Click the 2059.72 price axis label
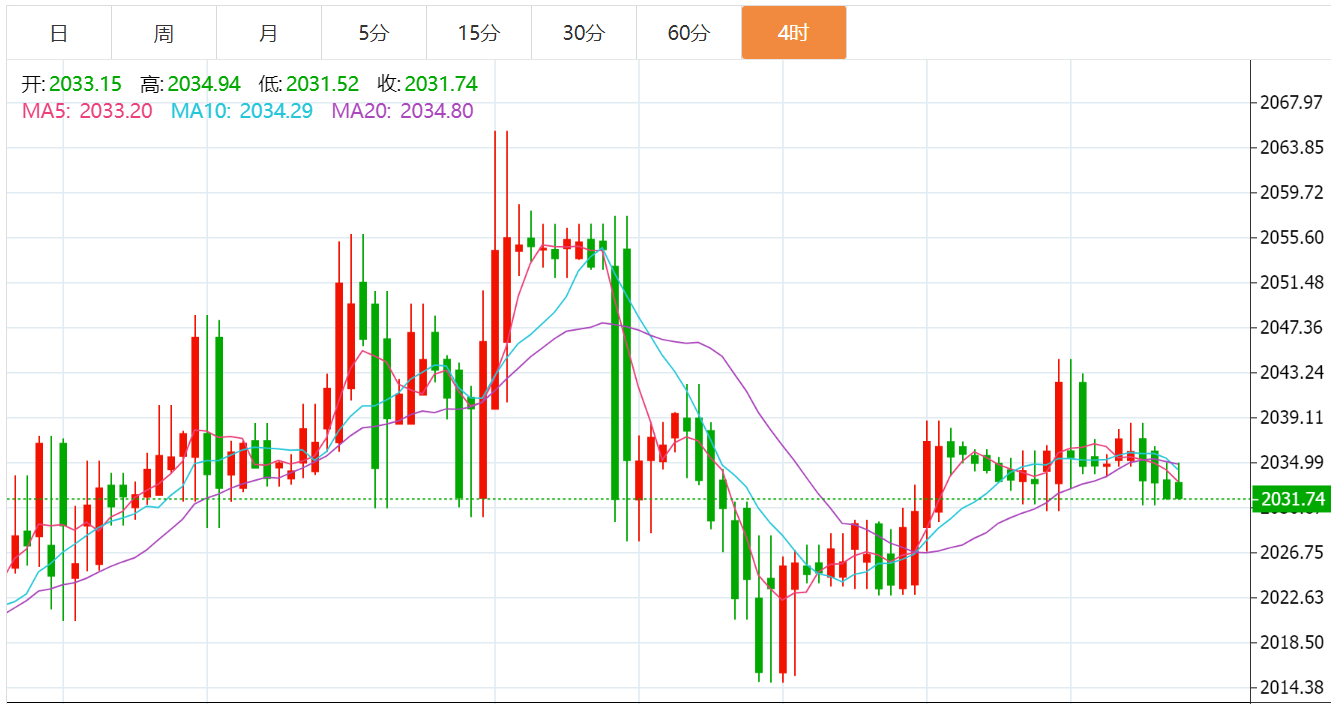 pos(1293,192)
